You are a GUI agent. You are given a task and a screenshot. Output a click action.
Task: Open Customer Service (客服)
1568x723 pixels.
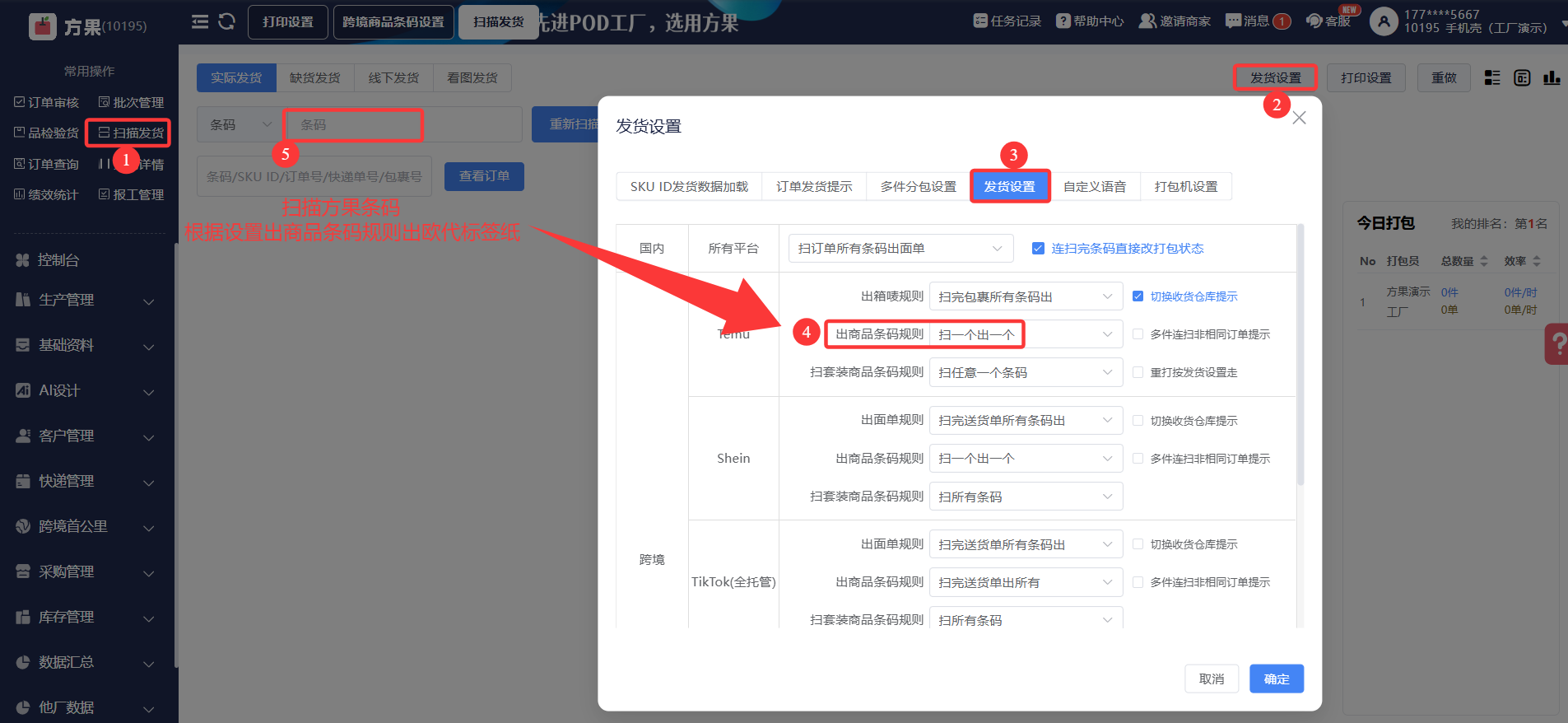pyautogui.click(x=1328, y=21)
